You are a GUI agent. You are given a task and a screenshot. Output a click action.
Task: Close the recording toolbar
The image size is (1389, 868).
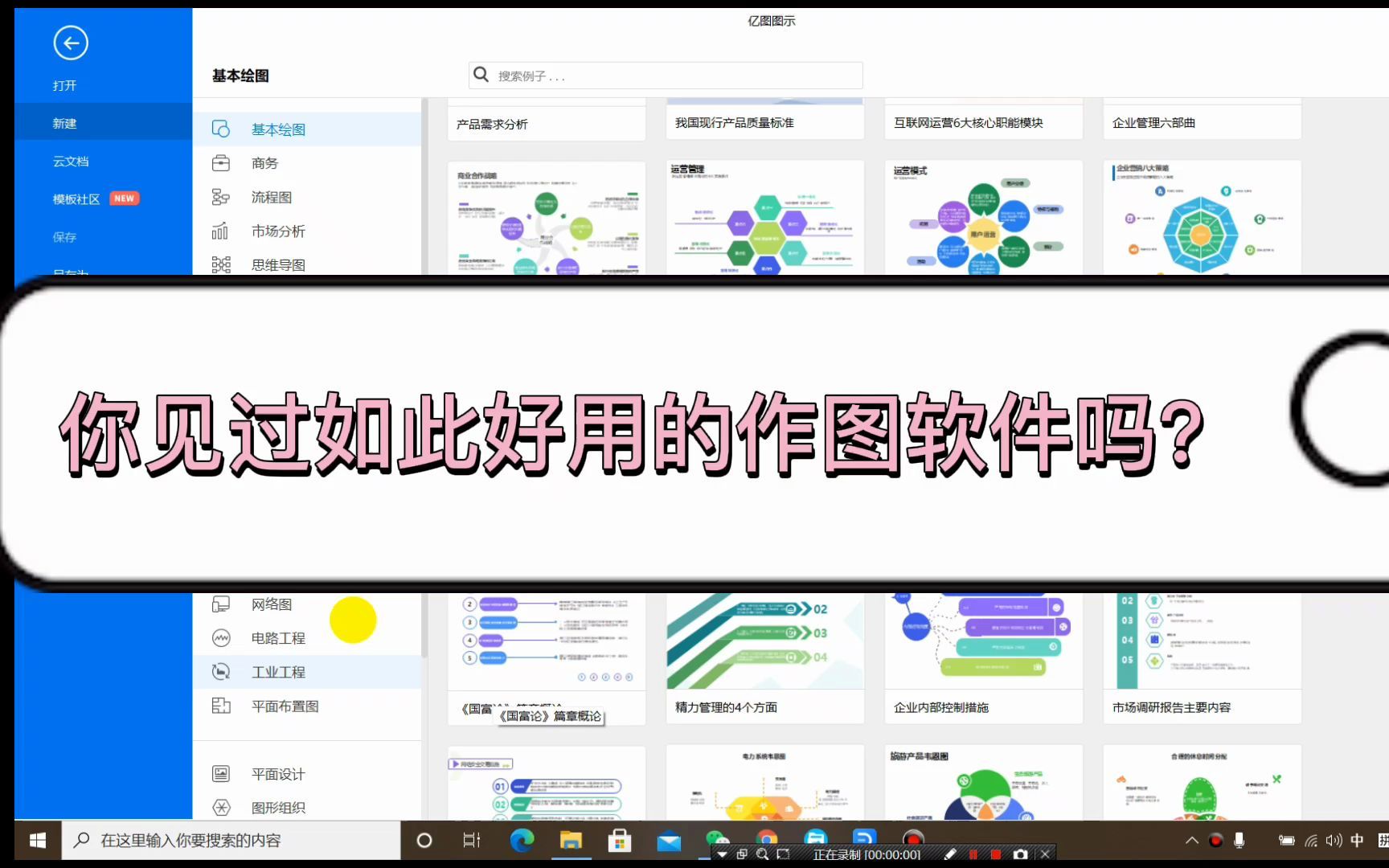(x=1045, y=854)
